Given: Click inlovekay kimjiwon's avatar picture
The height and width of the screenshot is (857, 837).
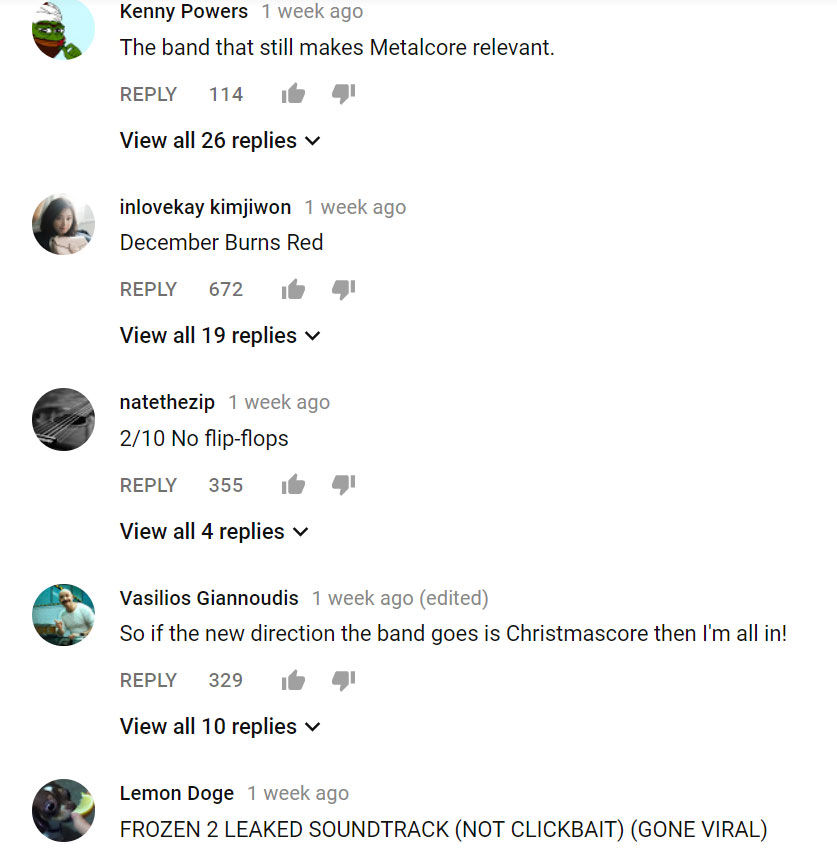Looking at the screenshot, I should click(63, 224).
